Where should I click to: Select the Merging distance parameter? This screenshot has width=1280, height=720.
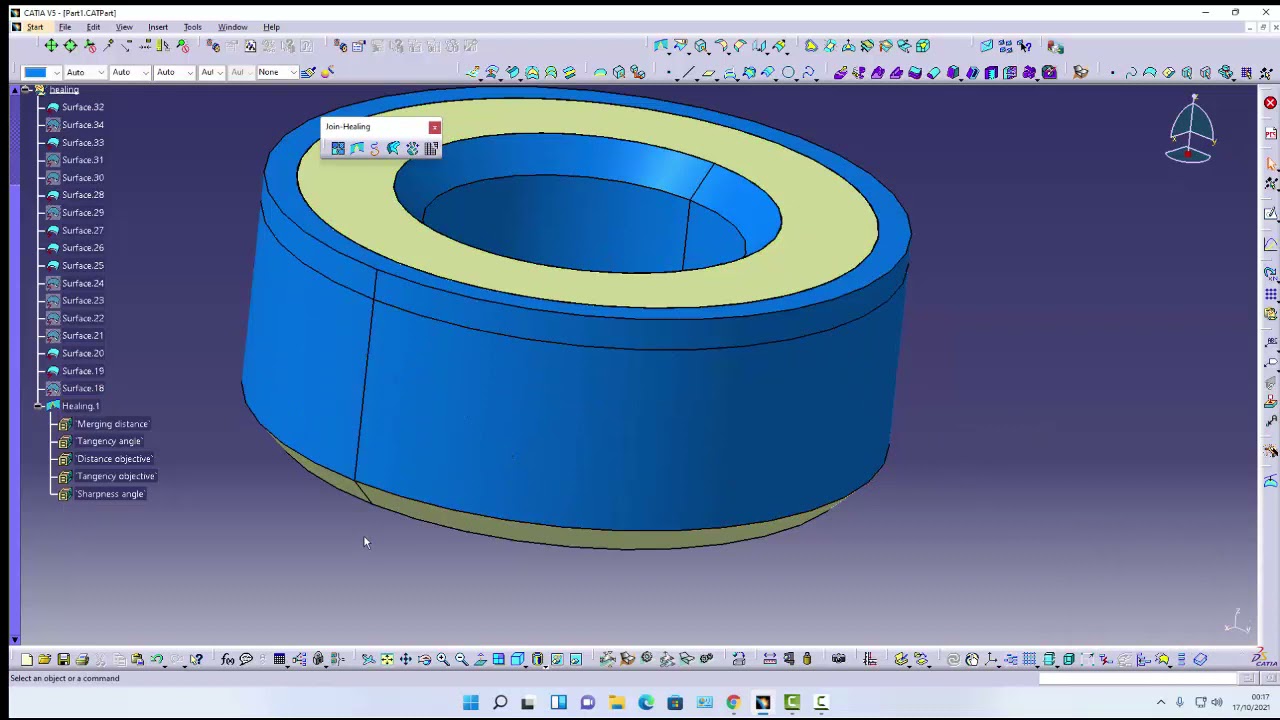pyautogui.click(x=112, y=424)
